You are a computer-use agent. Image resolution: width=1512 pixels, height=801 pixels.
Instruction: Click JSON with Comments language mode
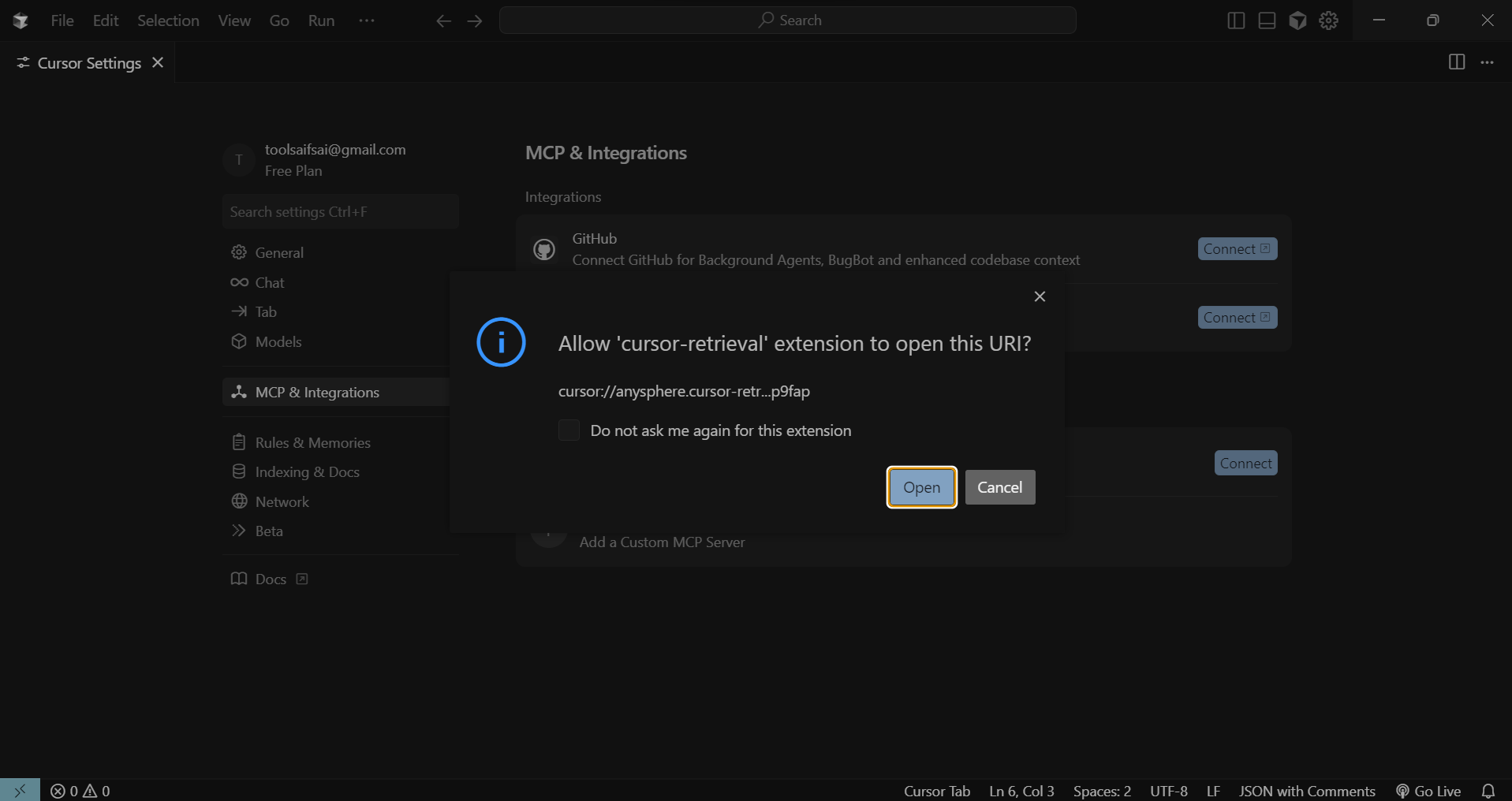pos(1307,791)
